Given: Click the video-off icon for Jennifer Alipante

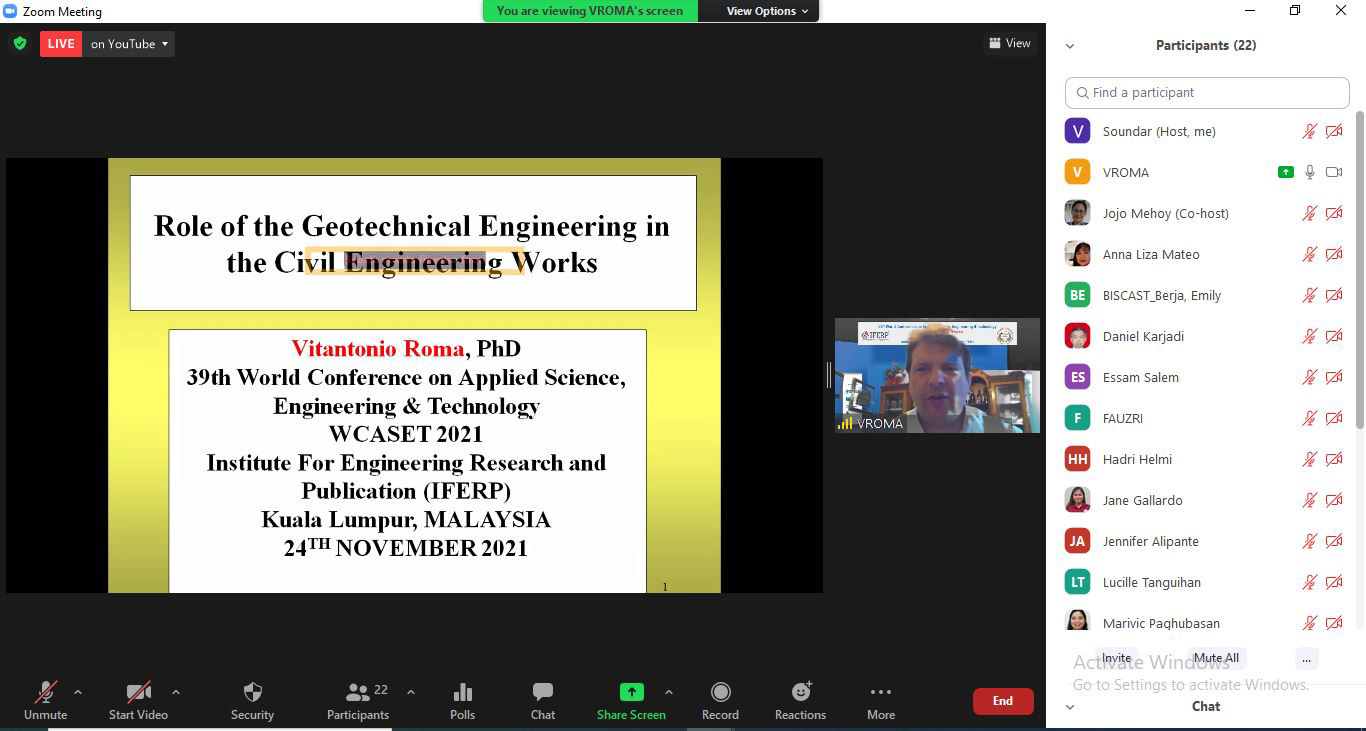Looking at the screenshot, I should [x=1334, y=541].
